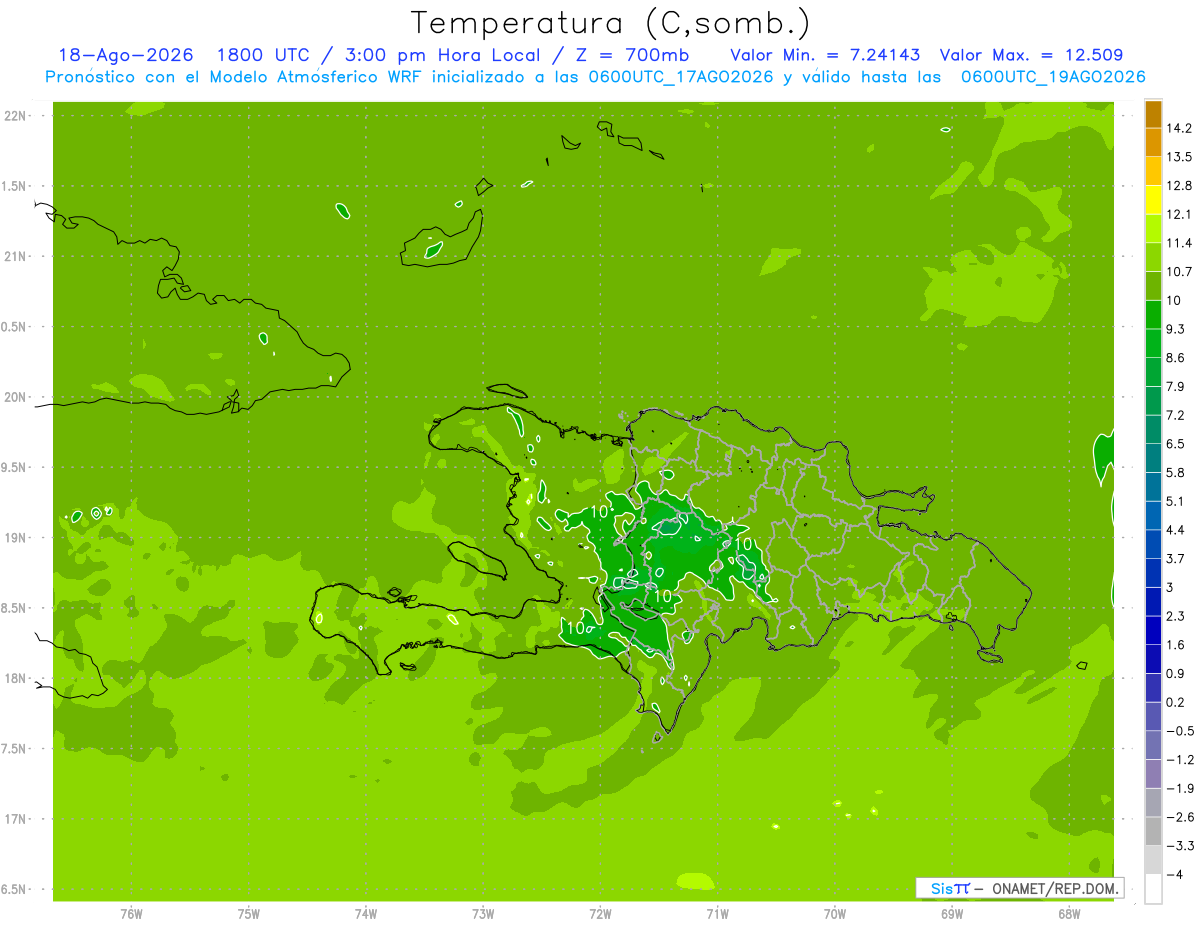Click the "21N" latitude label
The width and height of the screenshot is (1200, 927).
tap(15, 256)
